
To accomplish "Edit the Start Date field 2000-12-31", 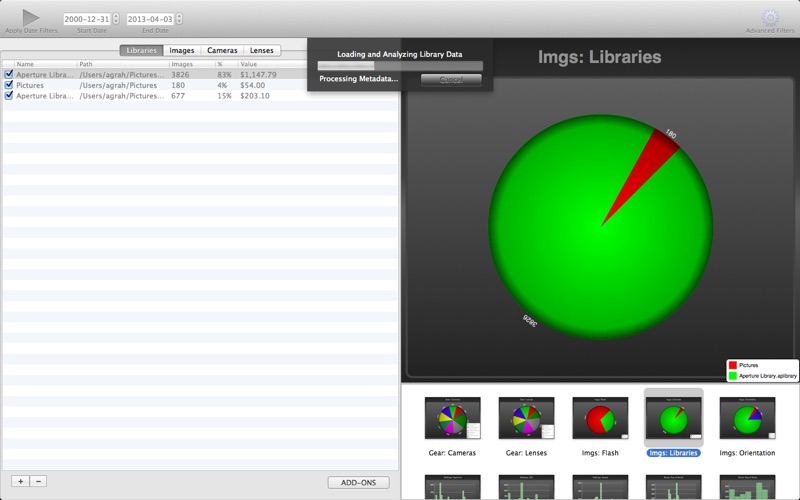I will click(87, 19).
